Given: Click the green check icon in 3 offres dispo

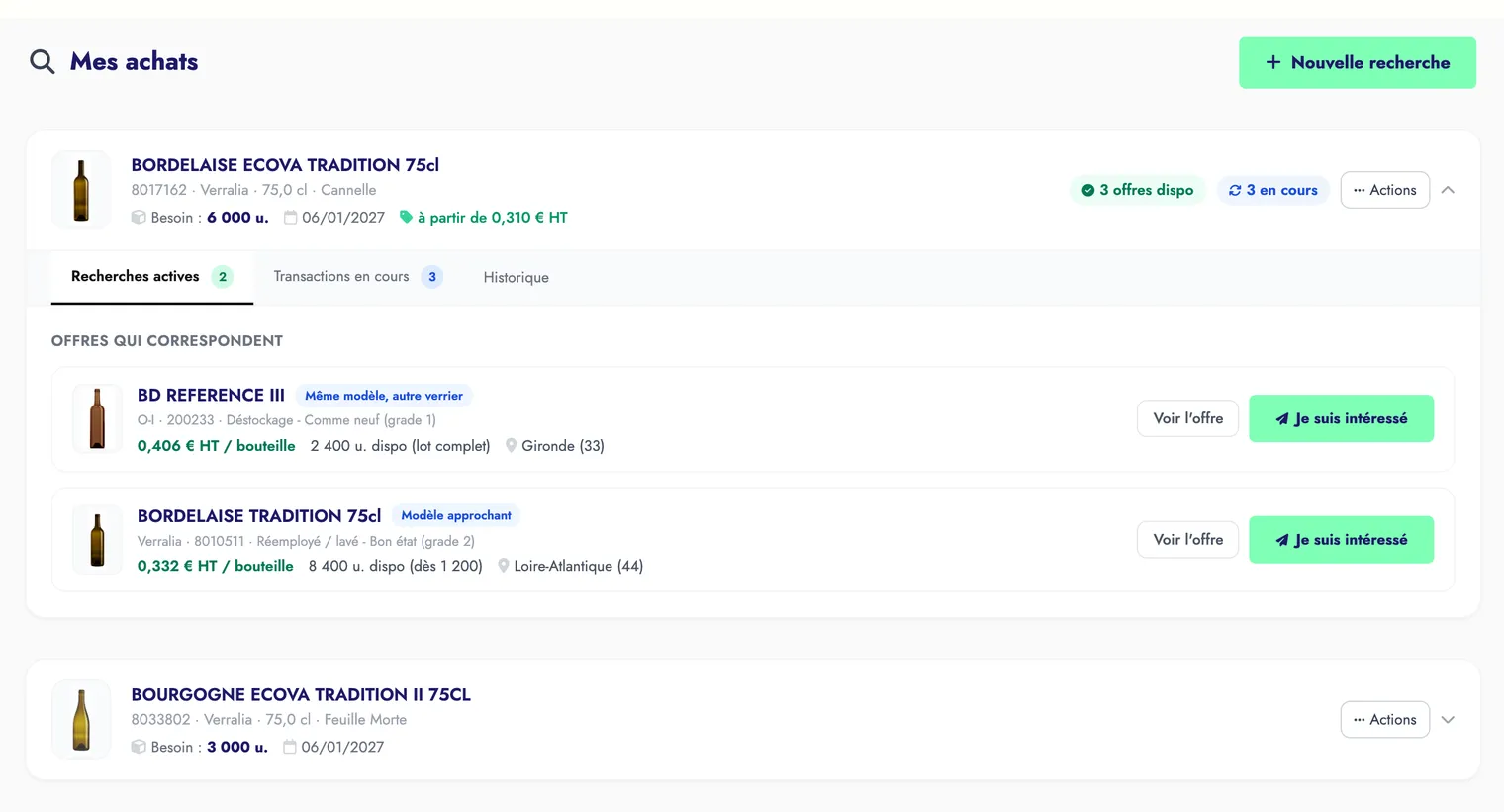Looking at the screenshot, I should tap(1088, 190).
